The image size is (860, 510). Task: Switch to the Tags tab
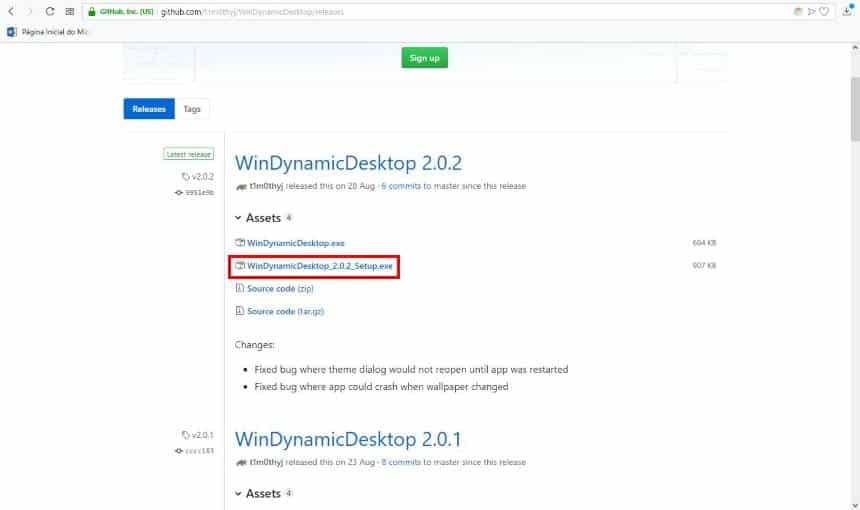(x=192, y=109)
